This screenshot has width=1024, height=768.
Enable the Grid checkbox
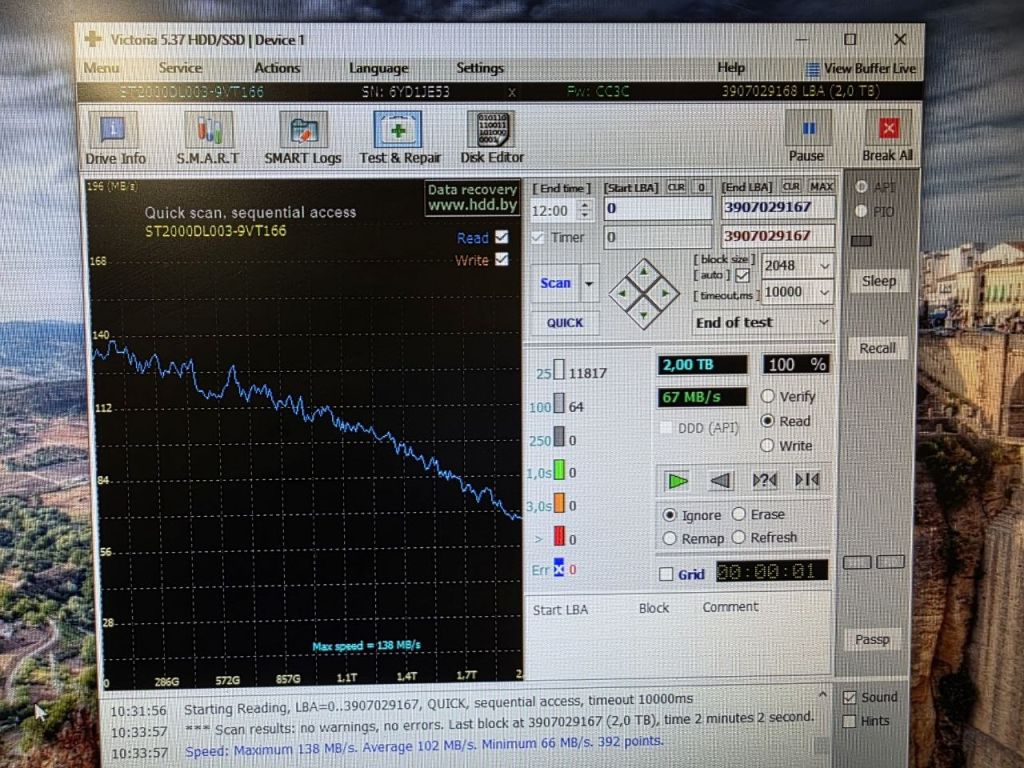tap(666, 574)
